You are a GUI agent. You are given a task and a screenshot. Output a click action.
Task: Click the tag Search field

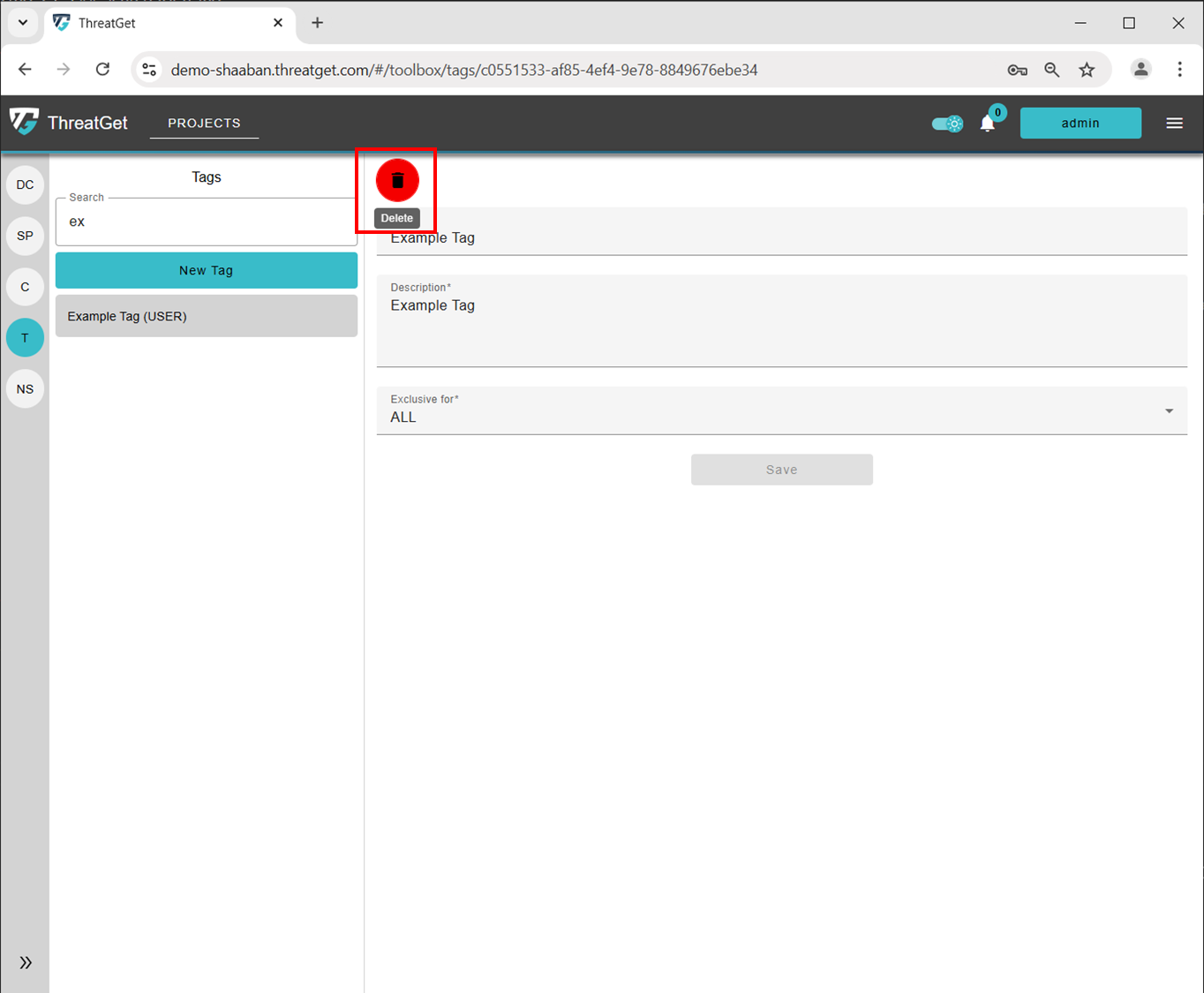click(x=207, y=222)
